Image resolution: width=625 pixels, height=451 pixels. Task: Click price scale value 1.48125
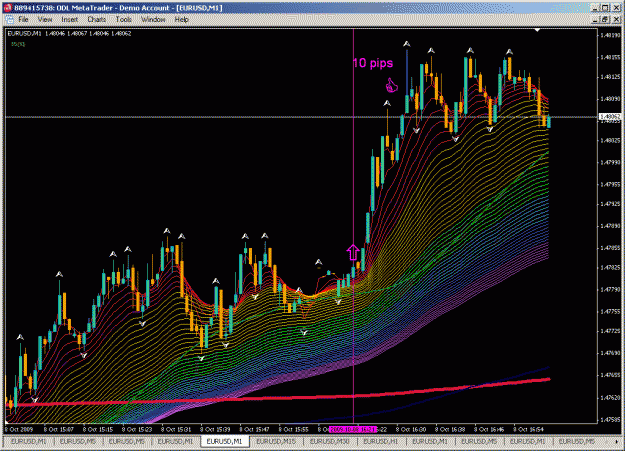[610, 77]
